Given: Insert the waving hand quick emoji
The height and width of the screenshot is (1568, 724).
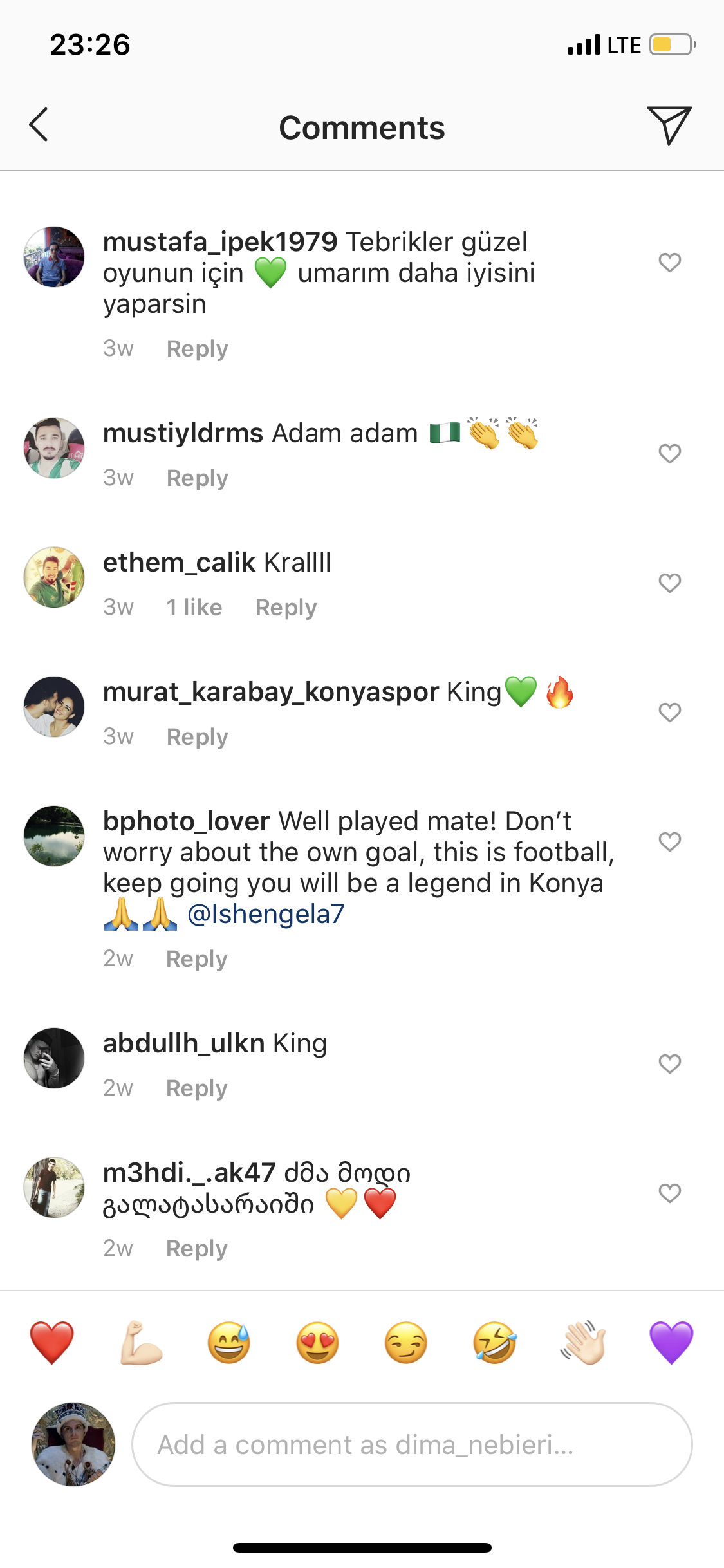Looking at the screenshot, I should 583,1342.
